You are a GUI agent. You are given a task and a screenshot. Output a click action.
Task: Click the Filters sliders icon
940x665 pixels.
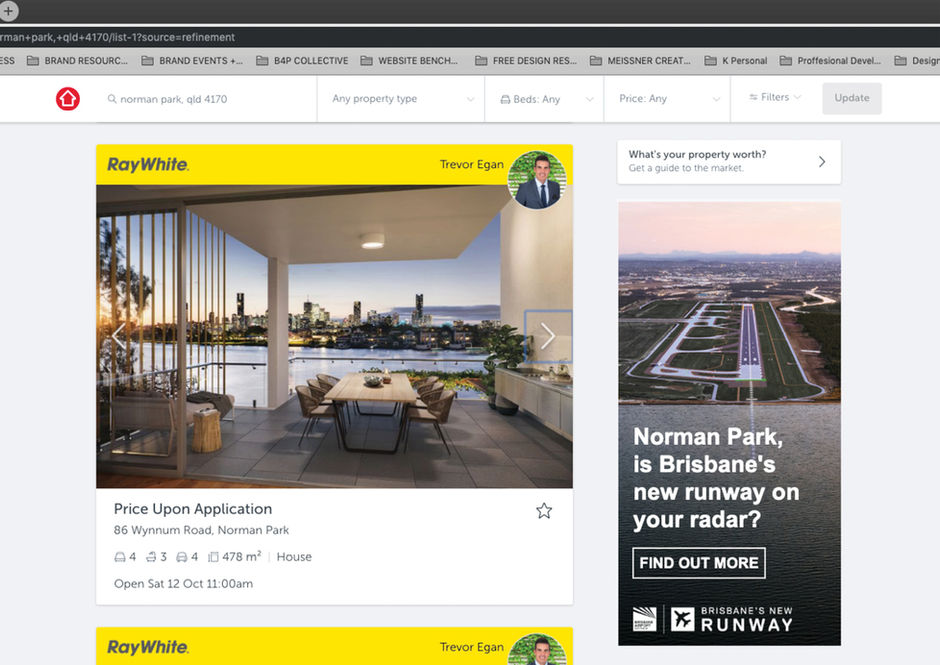[753, 97]
